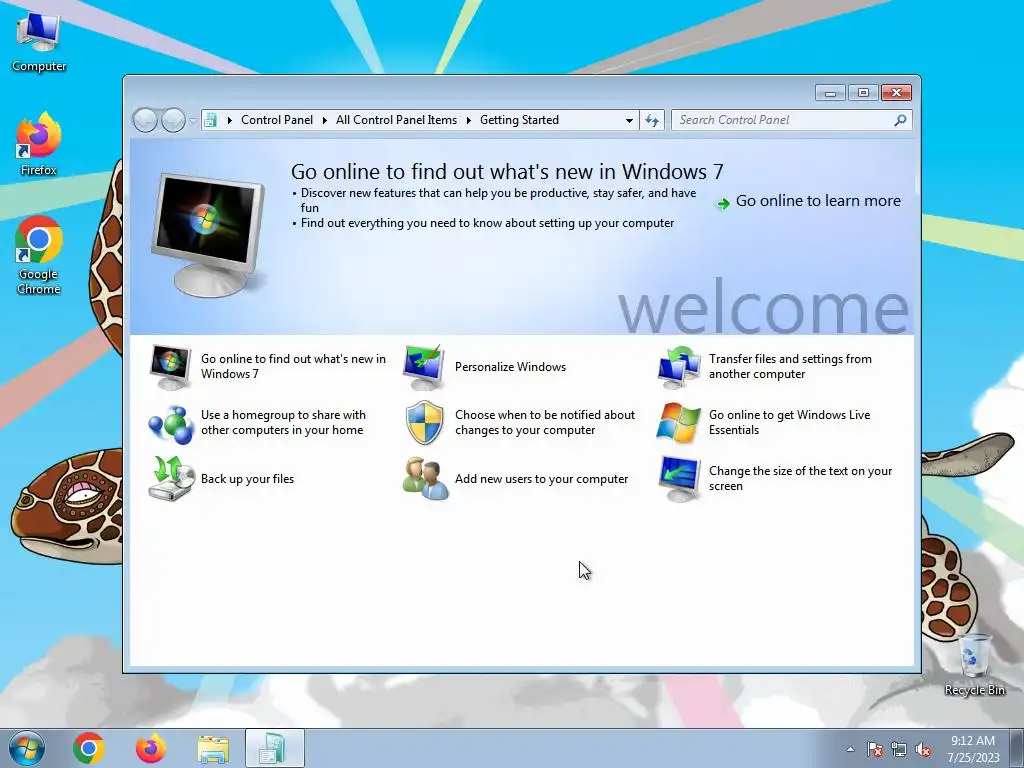Show hidden tray icons arrow
The height and width of the screenshot is (768, 1024).
(x=850, y=749)
